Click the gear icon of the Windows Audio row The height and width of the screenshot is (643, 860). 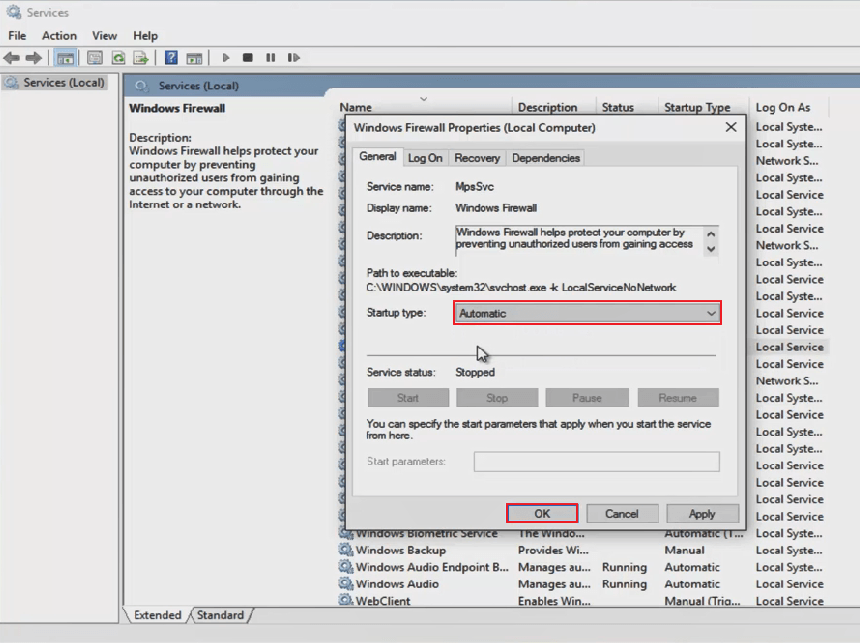pyautogui.click(x=346, y=584)
